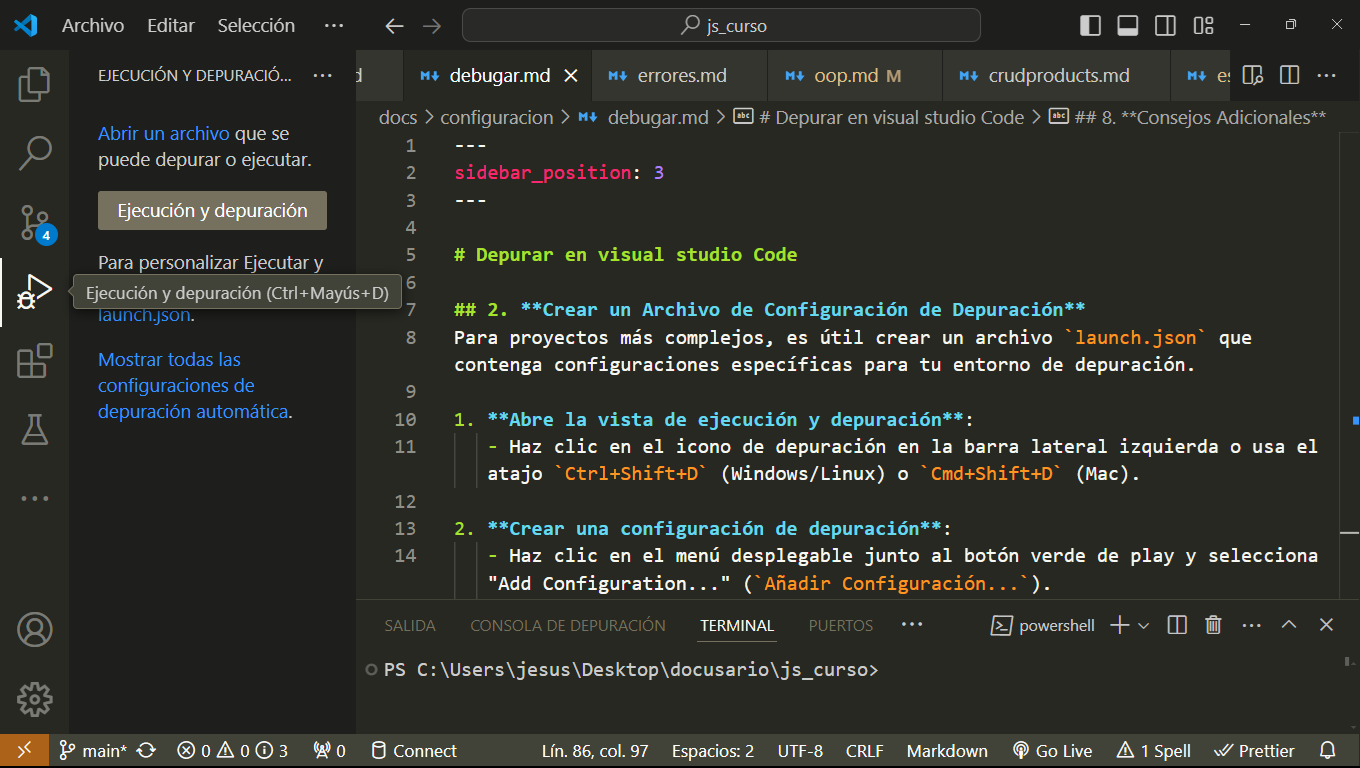1360x768 pixels.
Task: Change indentation via Espacios: 2
Action: point(713,751)
